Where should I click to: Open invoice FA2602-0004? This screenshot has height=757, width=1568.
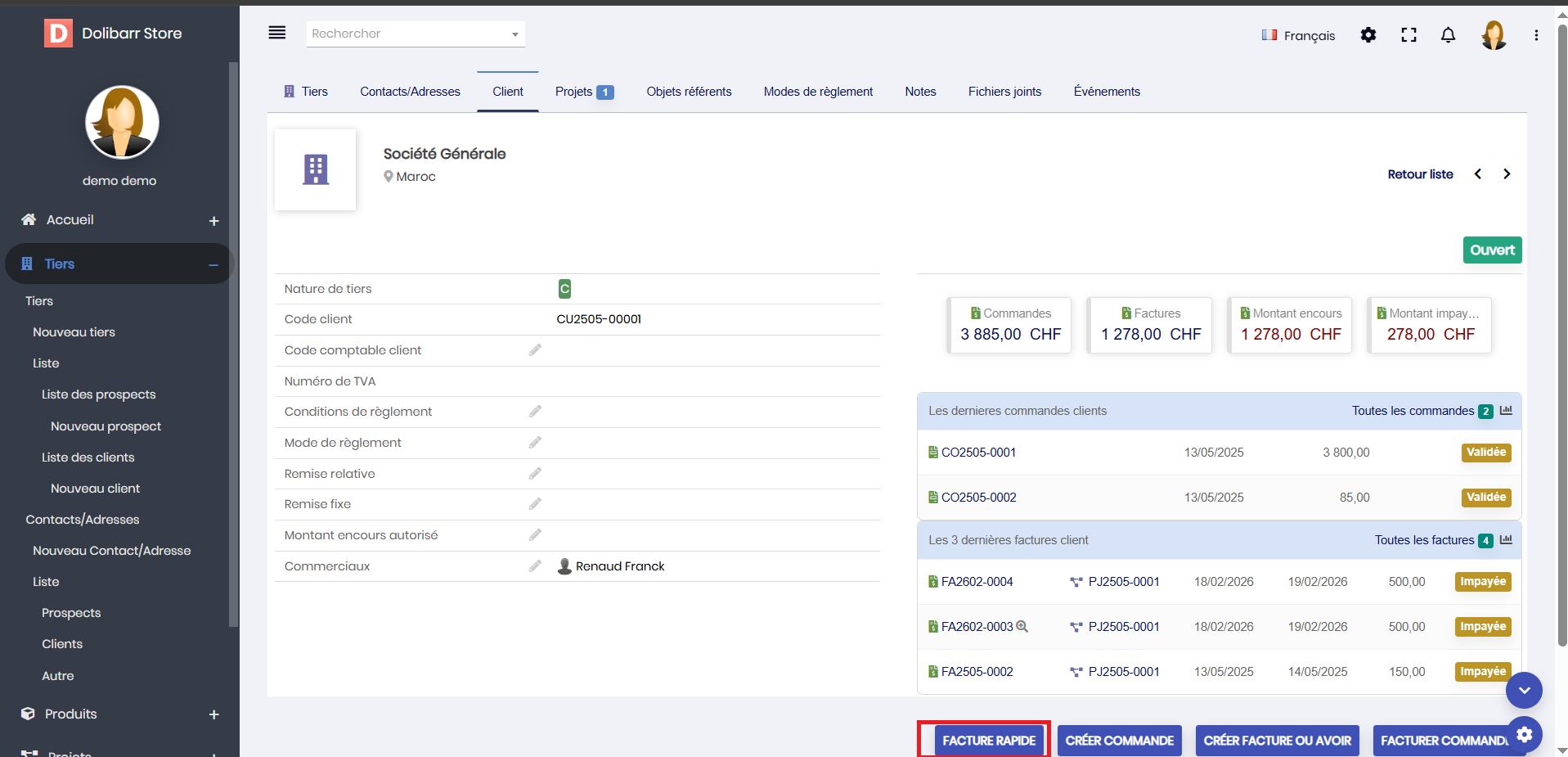pos(977,582)
